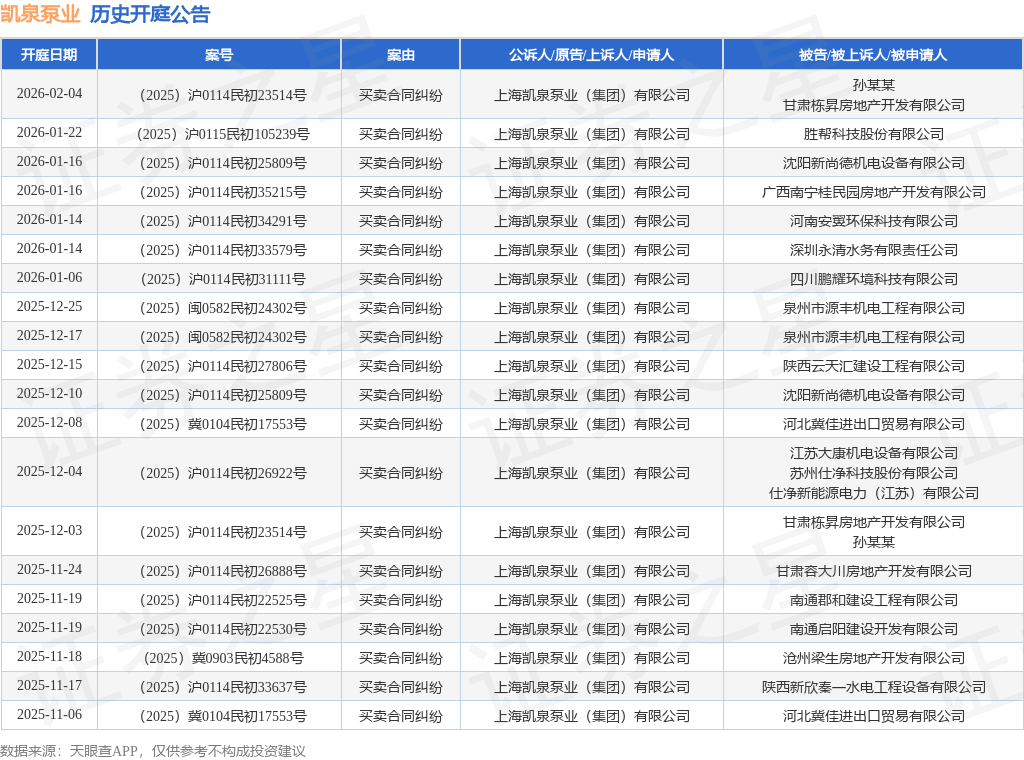Click the date cell 2025-12-25

pyautogui.click(x=50, y=306)
